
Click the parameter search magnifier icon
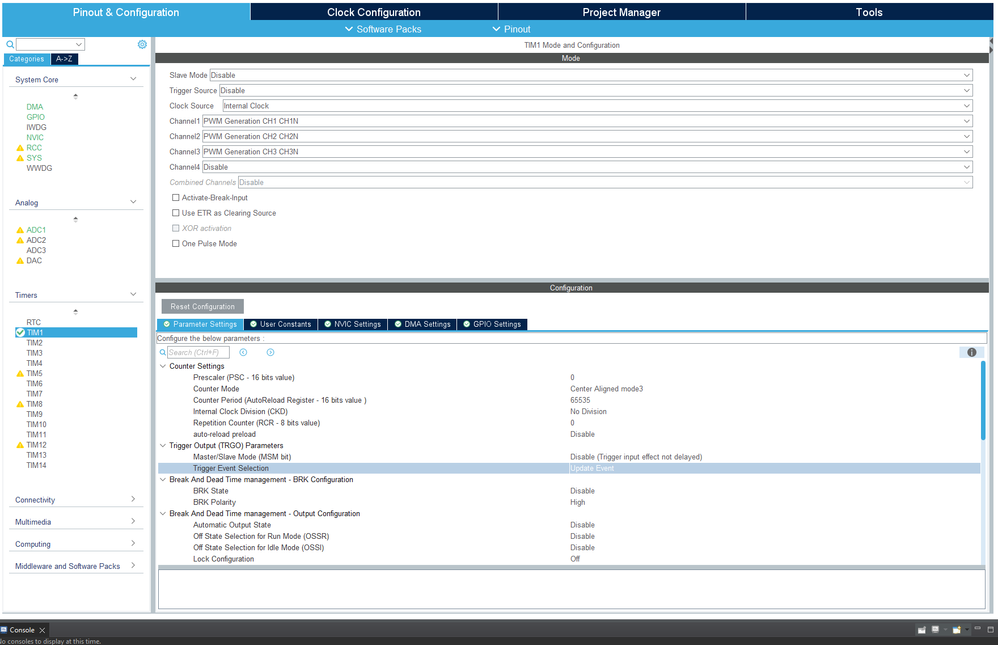tap(163, 352)
